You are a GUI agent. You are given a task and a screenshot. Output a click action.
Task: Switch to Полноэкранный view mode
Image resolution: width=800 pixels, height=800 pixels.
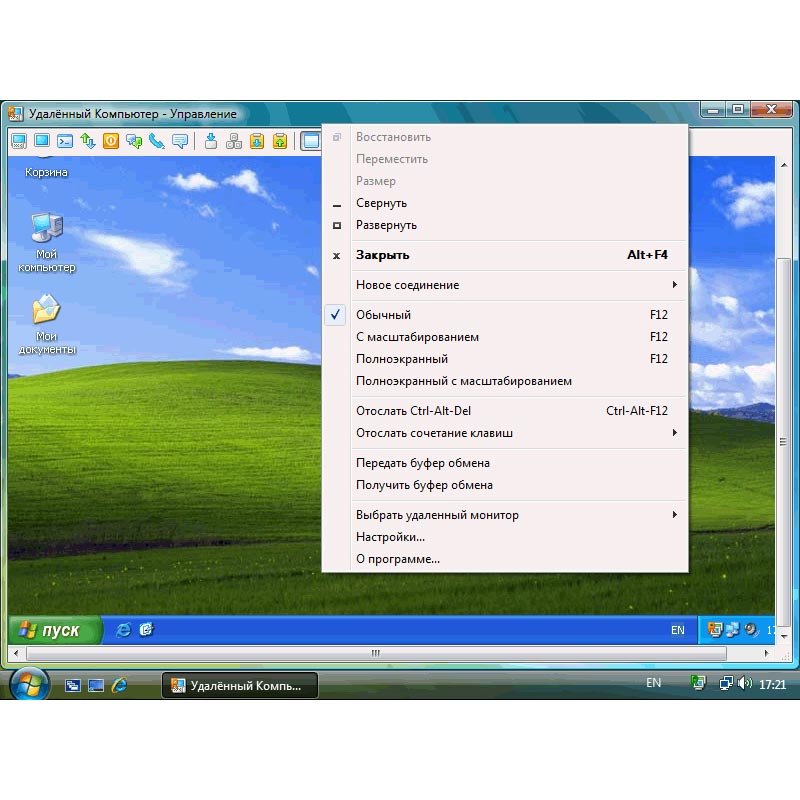(x=505, y=359)
